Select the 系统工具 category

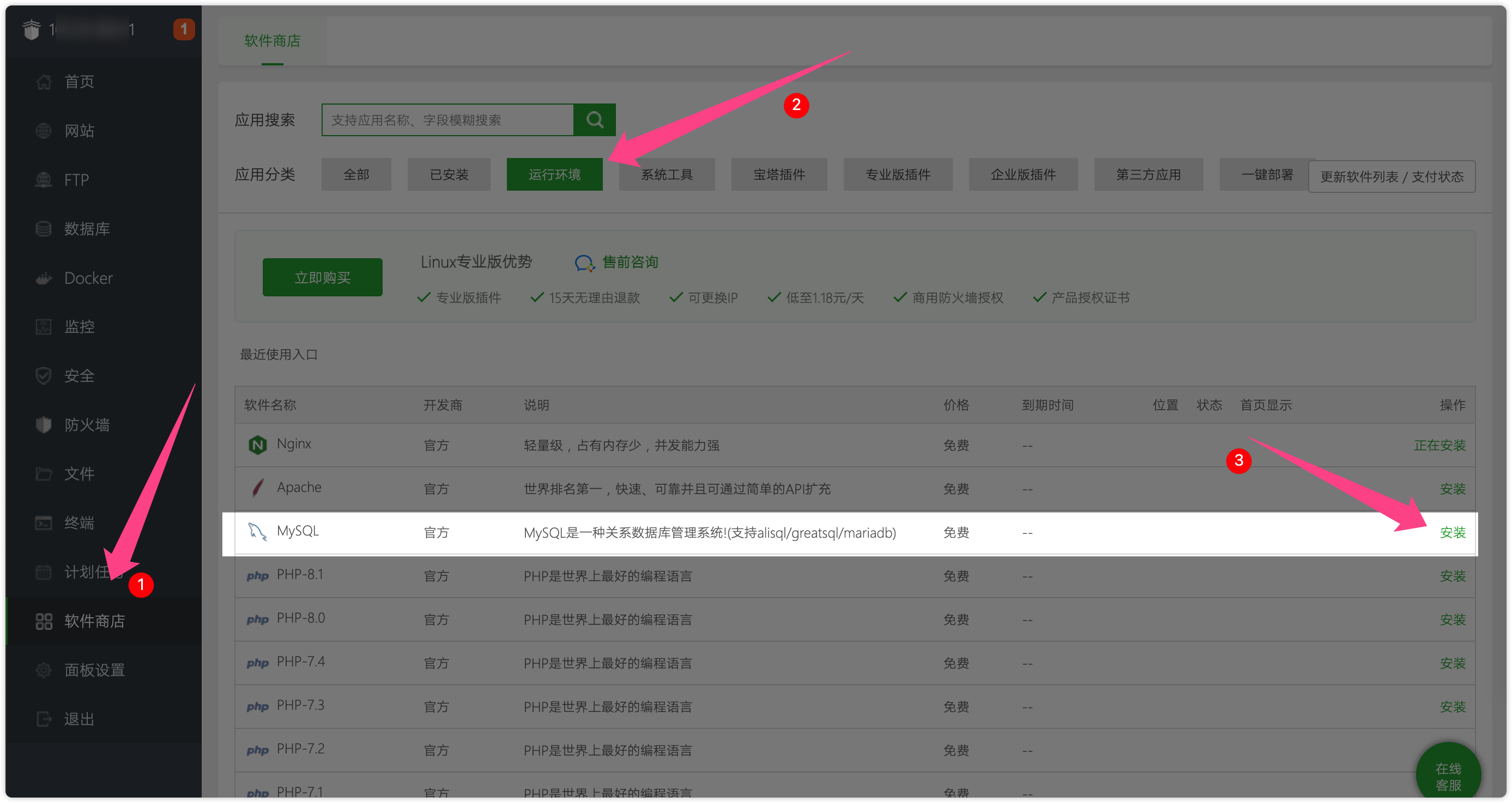pos(667,174)
